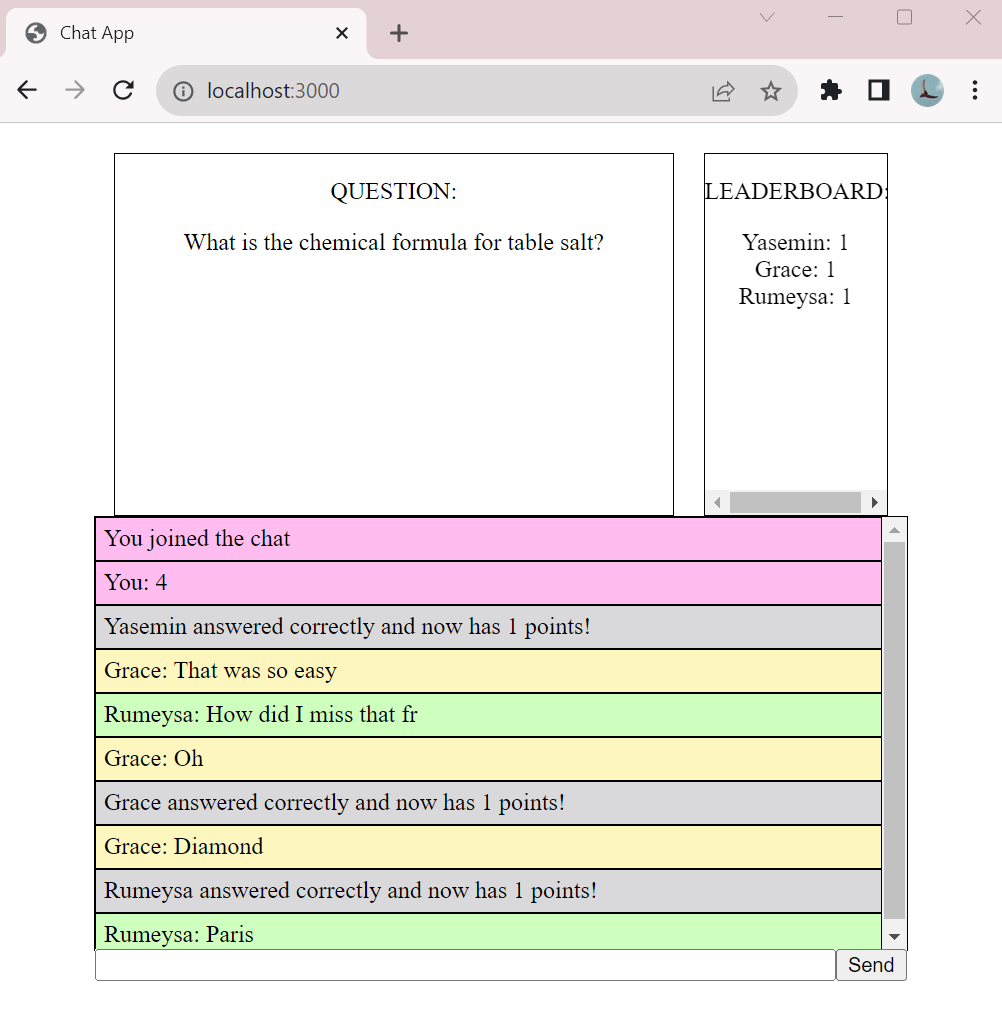
Task: Click "Grace: That was so easy" message
Action: [488, 671]
